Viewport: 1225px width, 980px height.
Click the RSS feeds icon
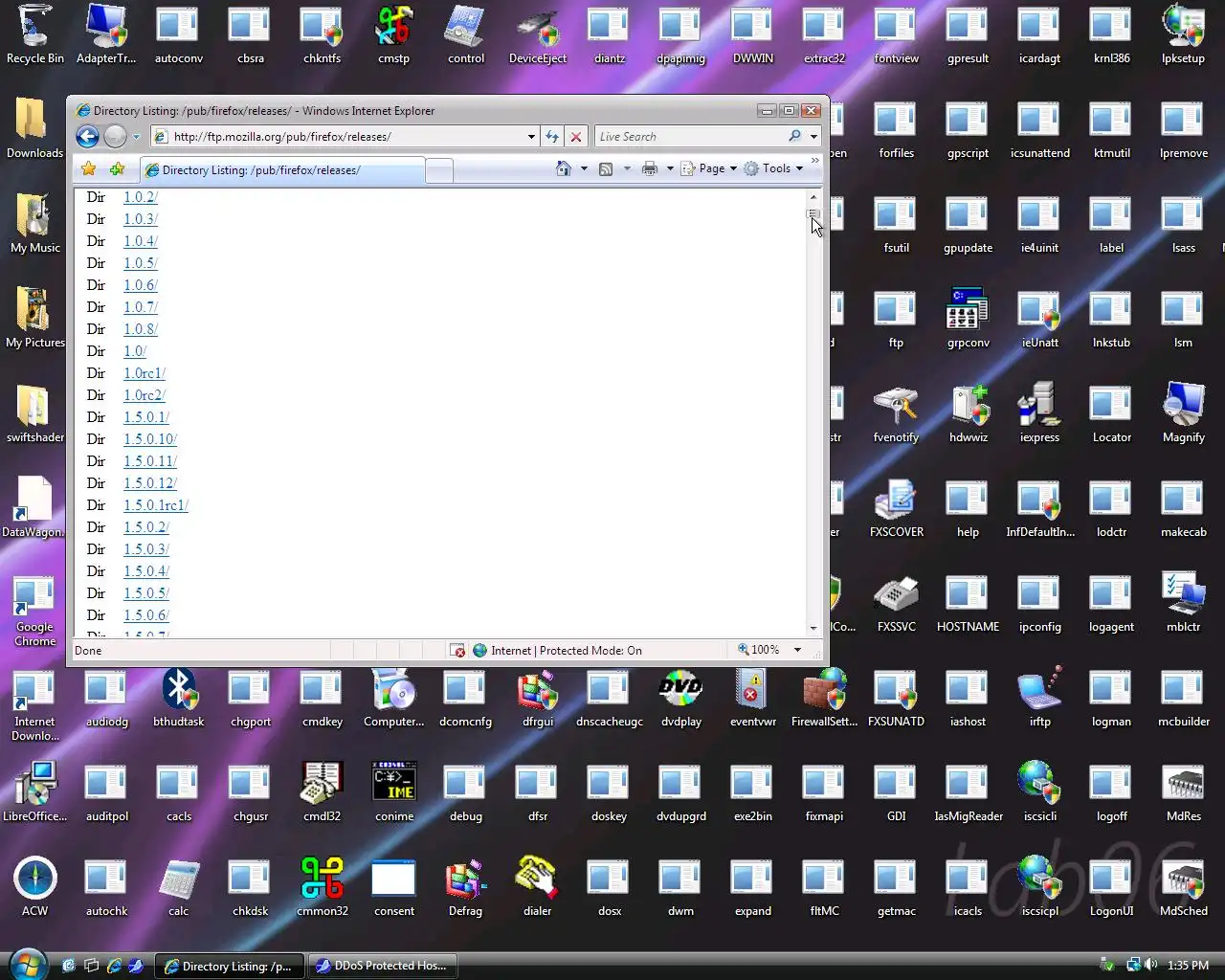tap(606, 168)
